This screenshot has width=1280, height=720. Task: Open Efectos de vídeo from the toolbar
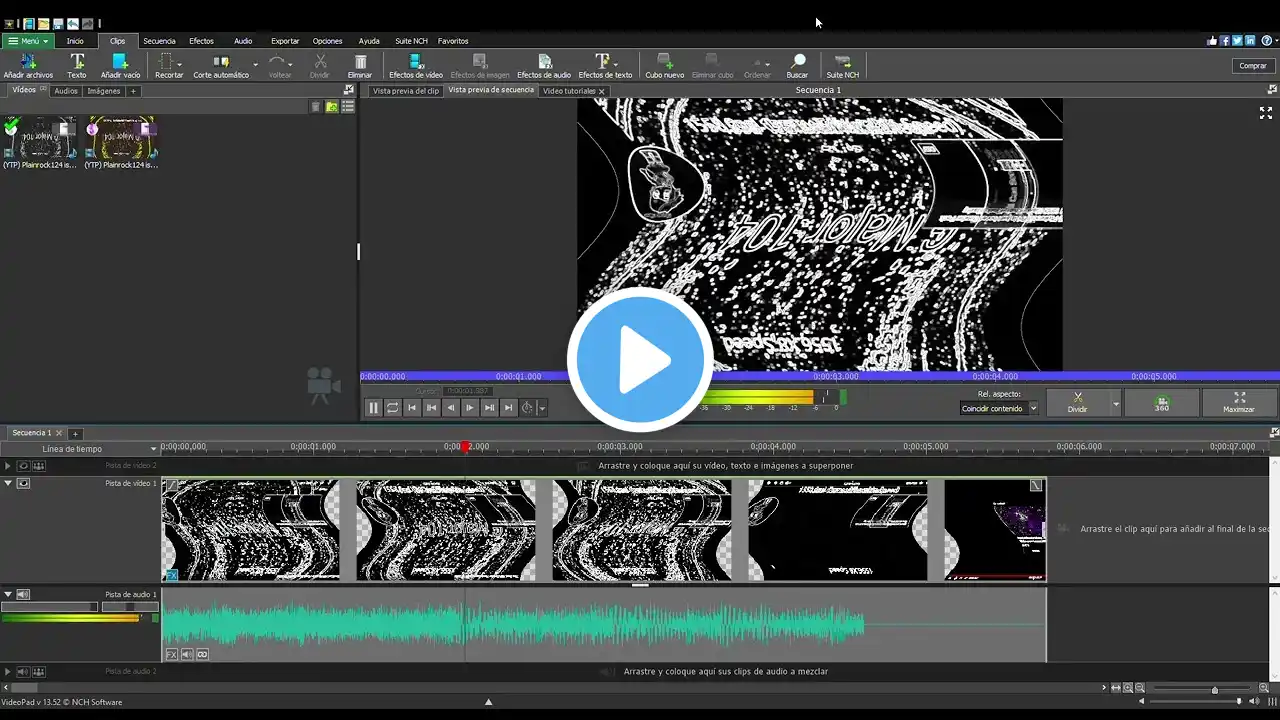[x=415, y=65]
